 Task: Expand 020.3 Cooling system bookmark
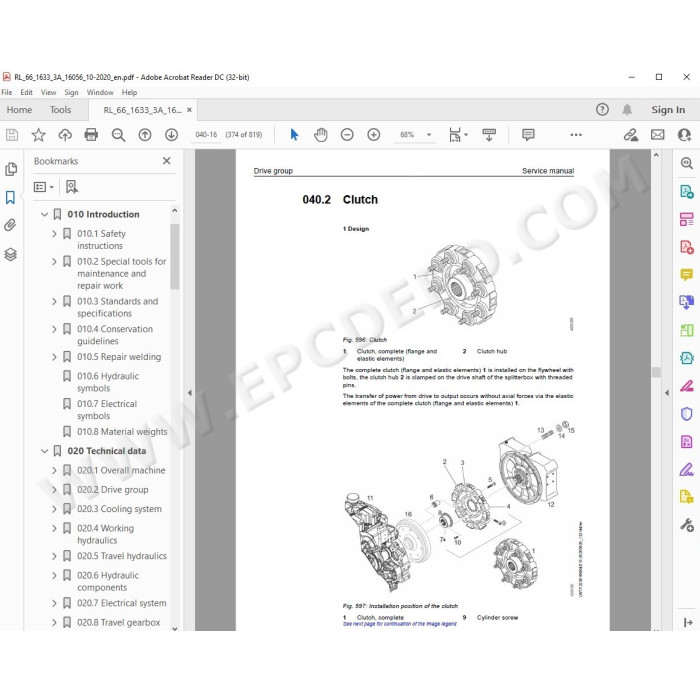(54, 509)
